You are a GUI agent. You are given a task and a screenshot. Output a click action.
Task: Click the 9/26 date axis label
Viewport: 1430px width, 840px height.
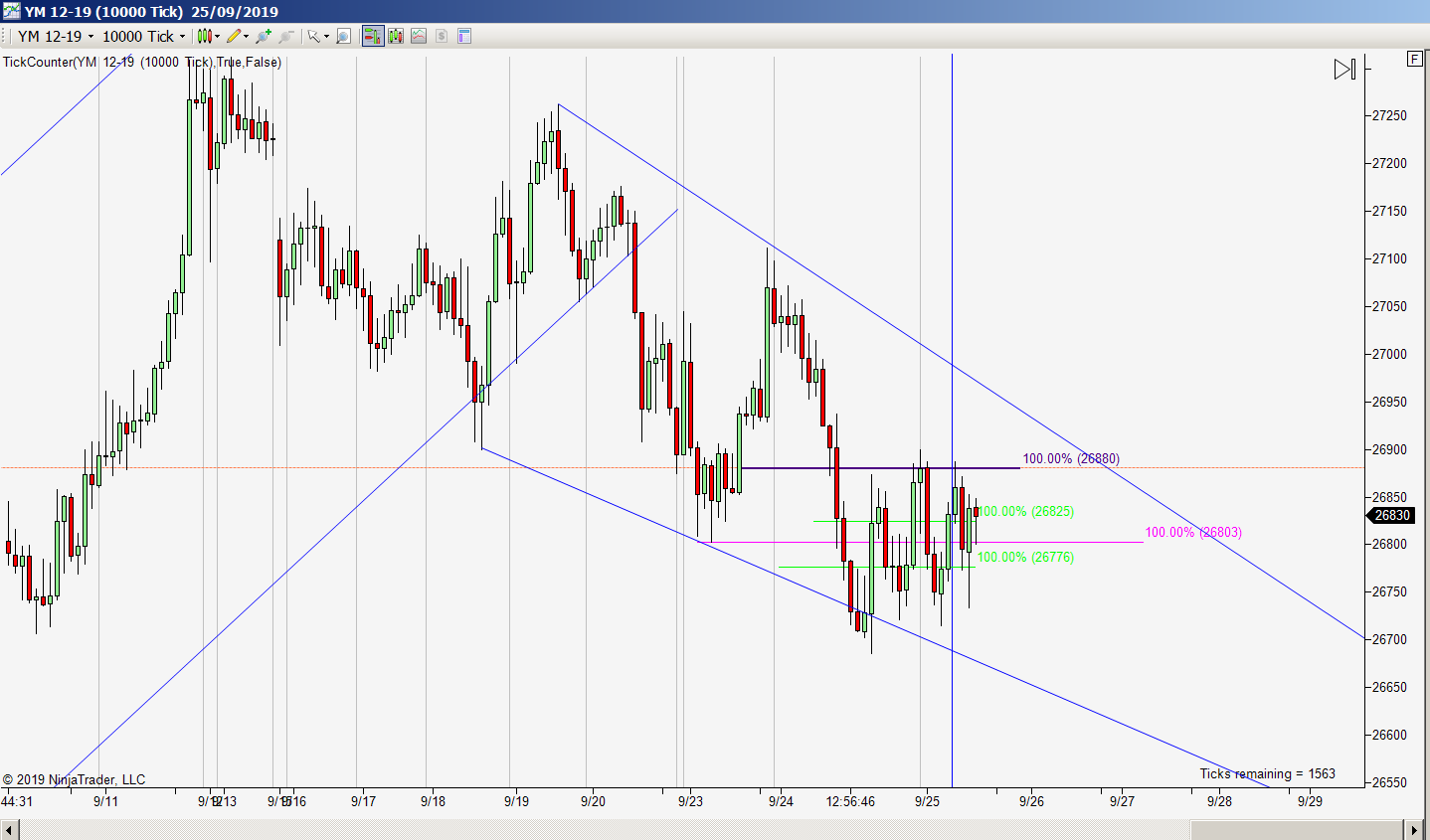(x=1031, y=801)
